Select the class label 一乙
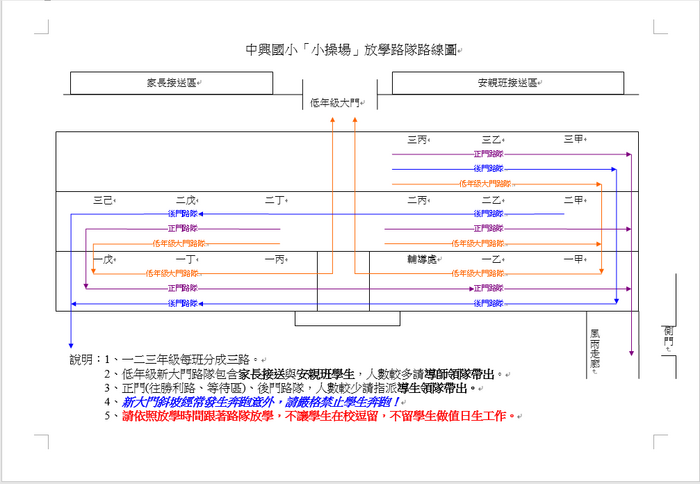 (x=492, y=259)
